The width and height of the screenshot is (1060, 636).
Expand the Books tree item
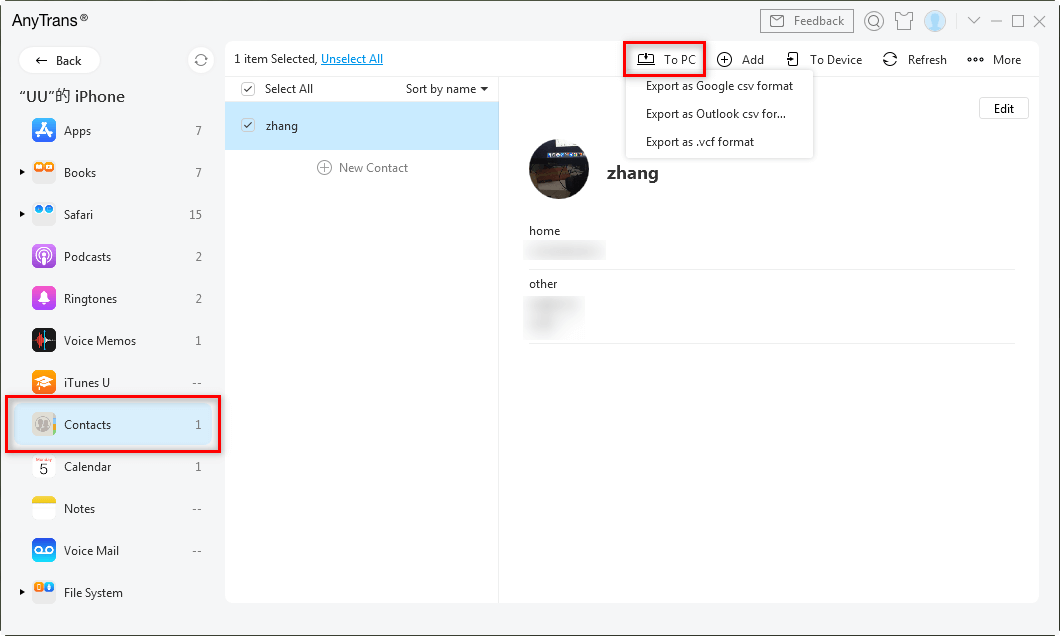(x=22, y=172)
